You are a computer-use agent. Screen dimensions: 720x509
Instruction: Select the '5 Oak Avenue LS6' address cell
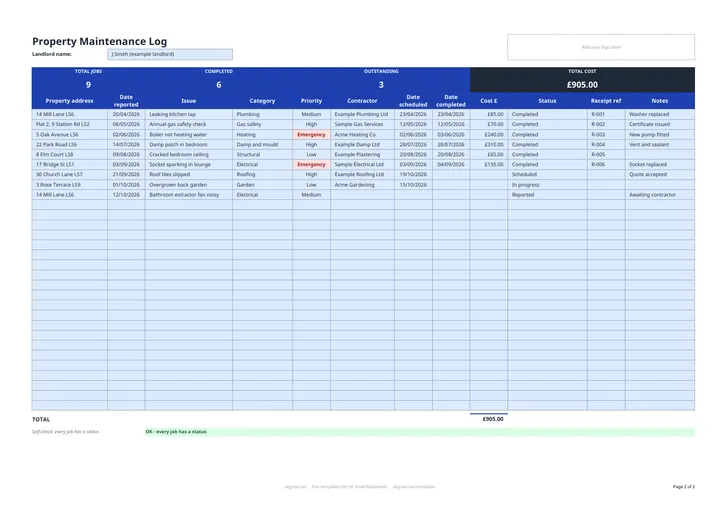tap(70, 135)
